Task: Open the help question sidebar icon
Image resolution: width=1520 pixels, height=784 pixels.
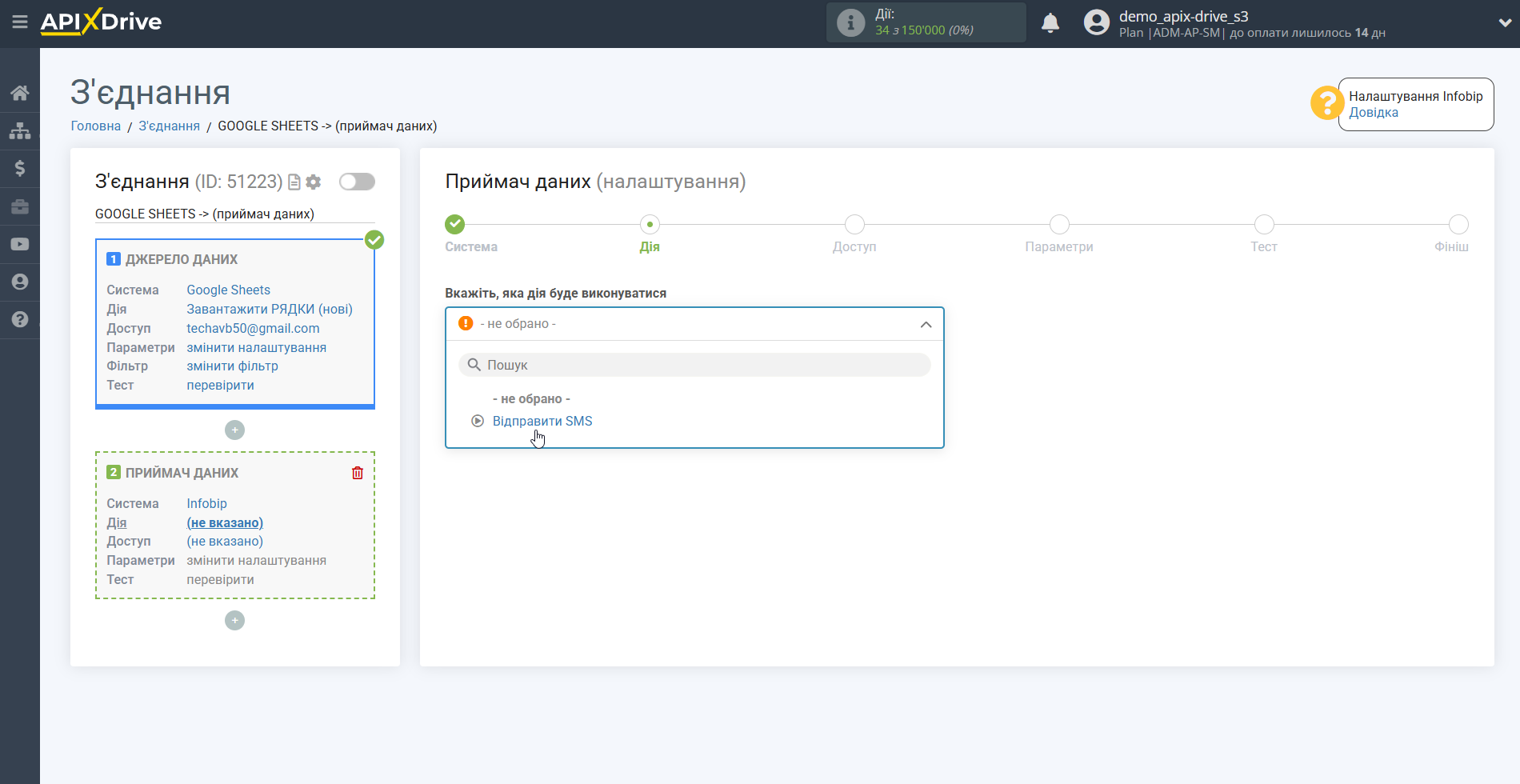Action: point(20,319)
